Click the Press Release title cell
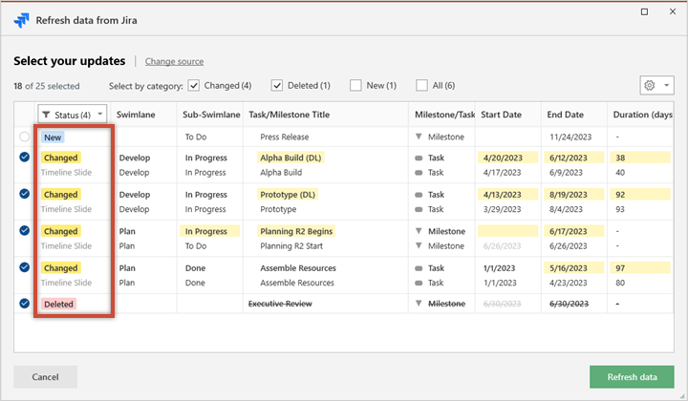This screenshot has height=401, width=688. point(284,137)
